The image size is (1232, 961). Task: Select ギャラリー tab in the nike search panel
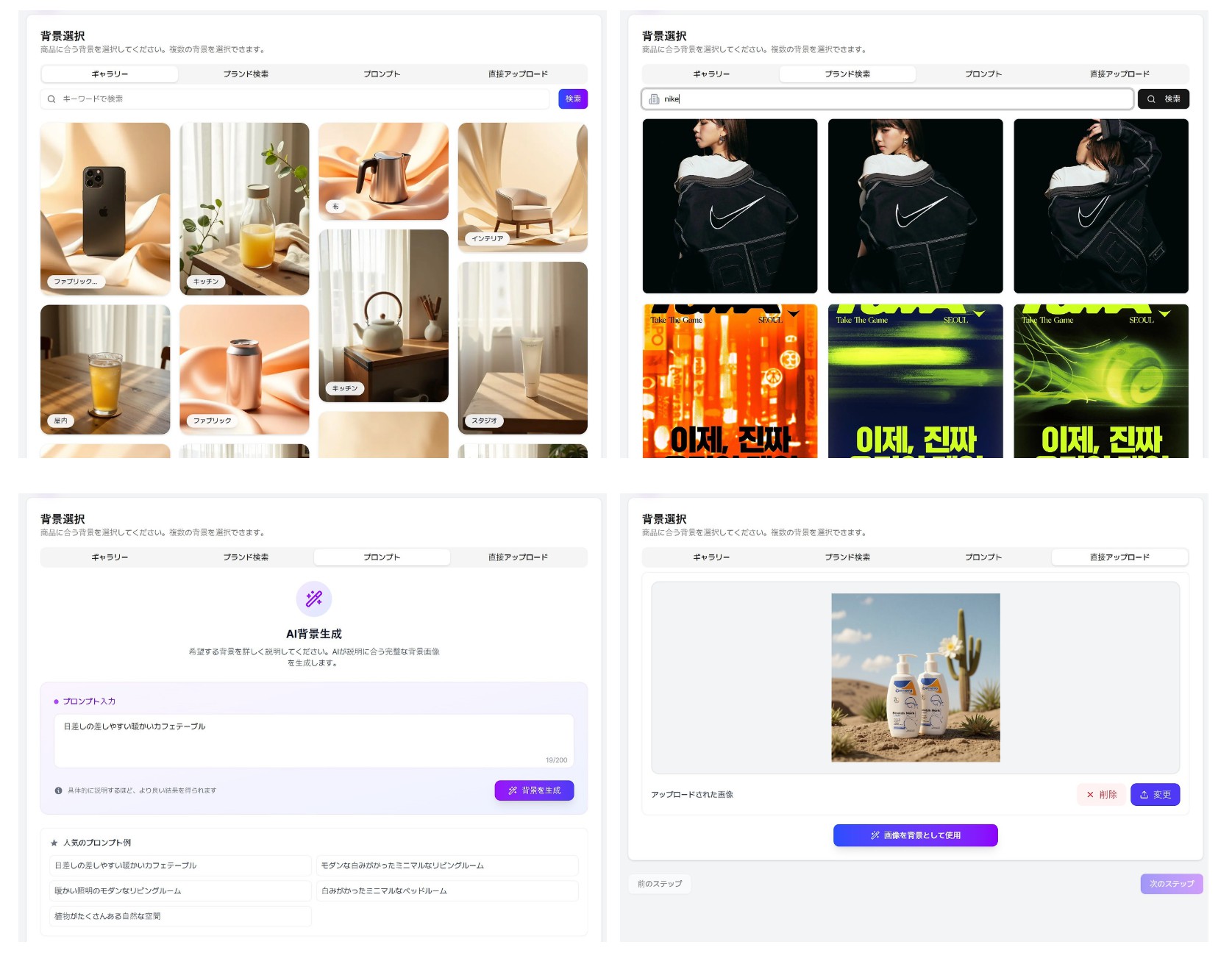(711, 74)
